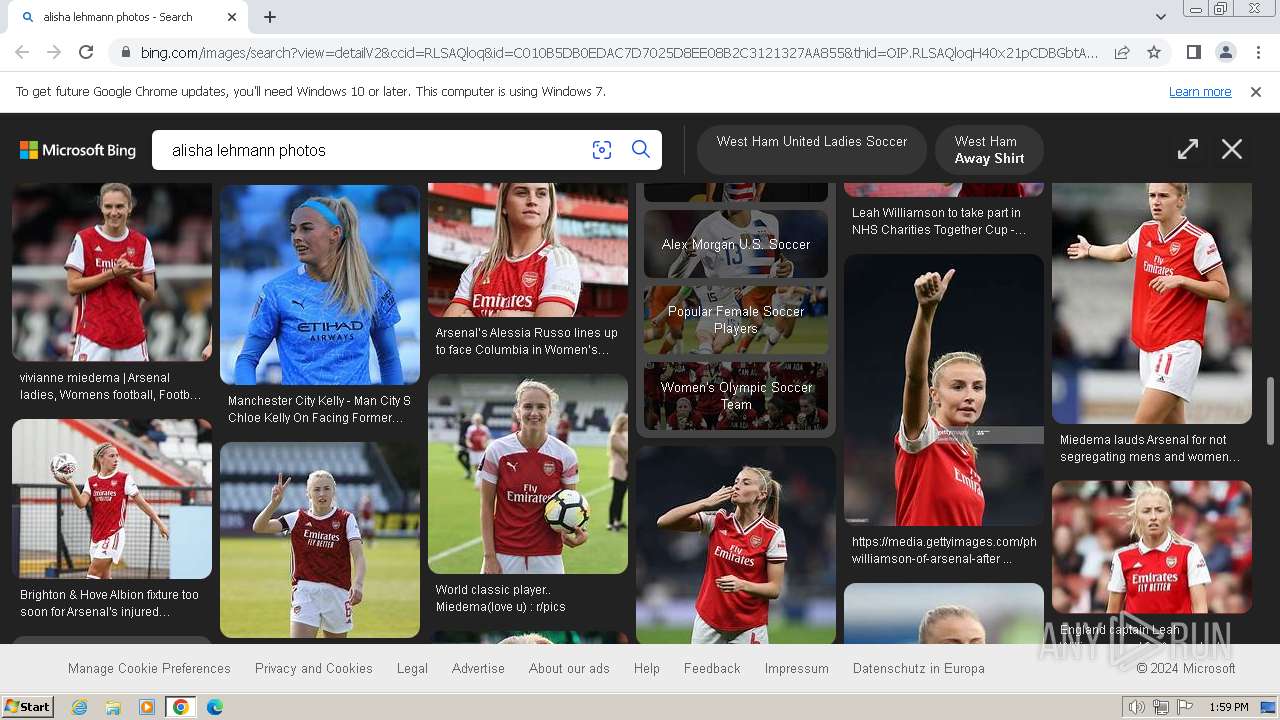Toggle Chrome side panel
The height and width of the screenshot is (720, 1280).
point(1193,52)
